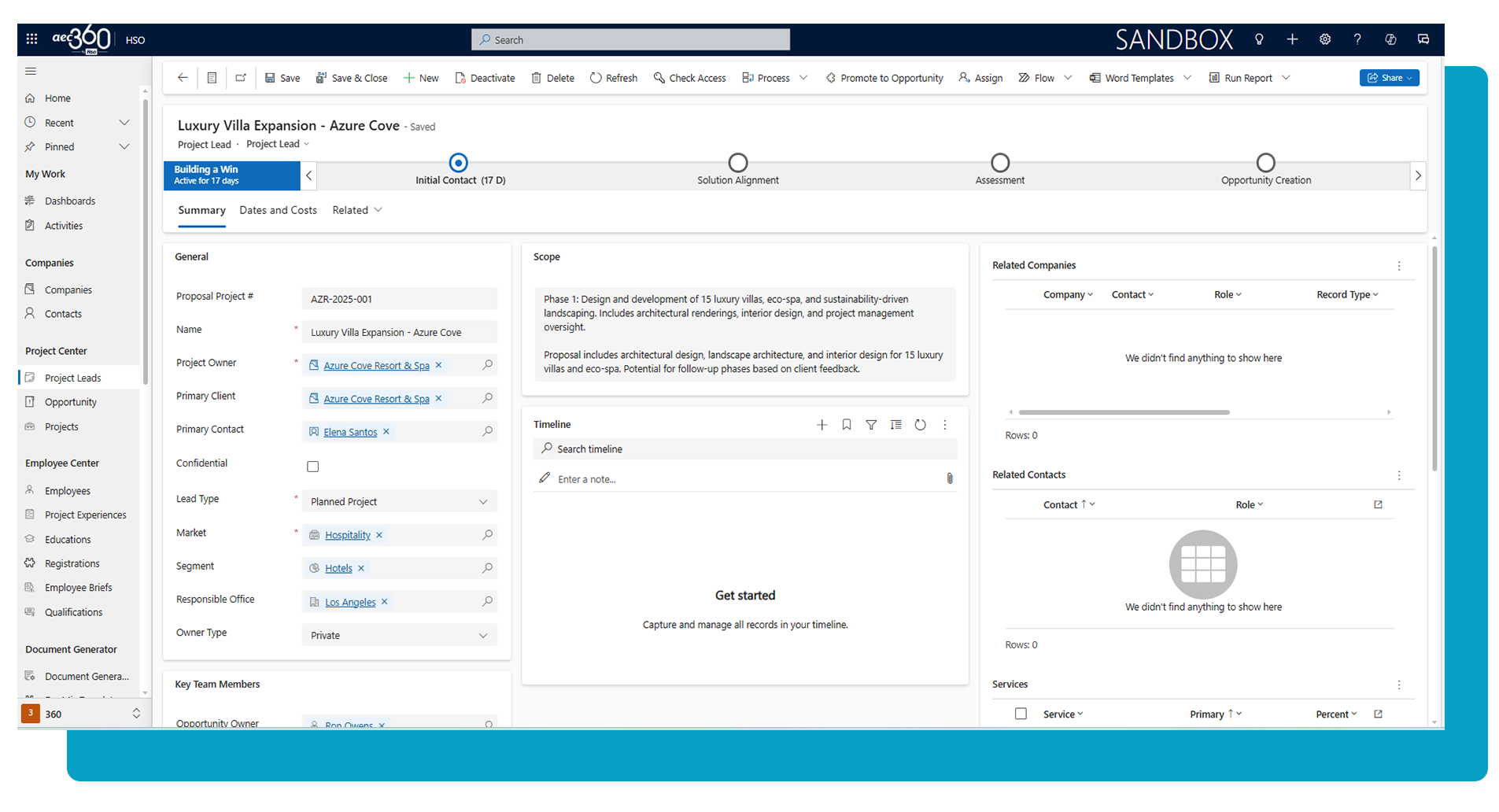The width and height of the screenshot is (1499, 812).
Task: Open the Azure Cove Resort Primary Client link
Action: point(376,399)
